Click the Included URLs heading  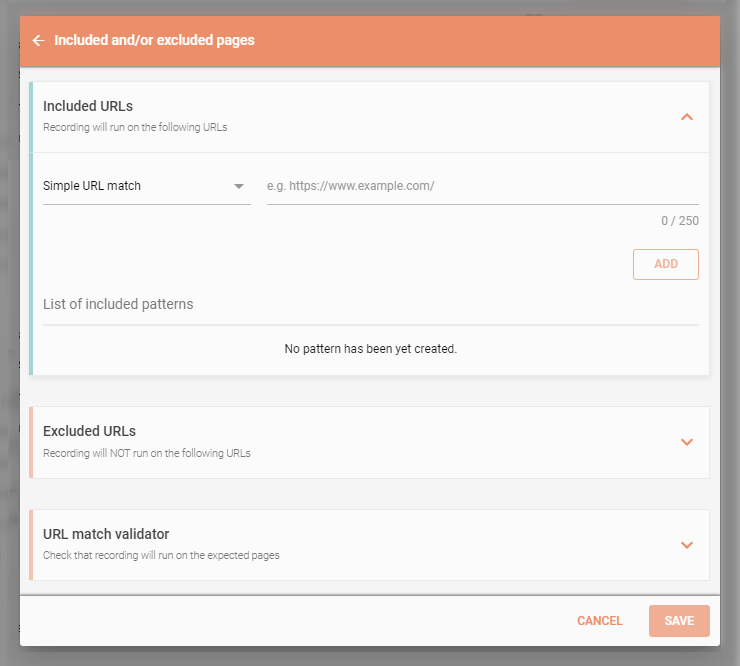(88, 106)
